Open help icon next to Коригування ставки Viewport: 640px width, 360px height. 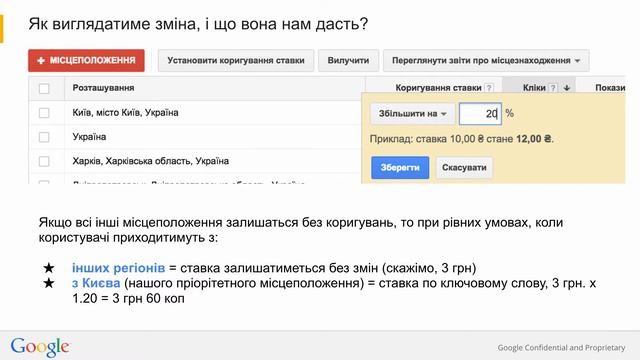(489, 88)
